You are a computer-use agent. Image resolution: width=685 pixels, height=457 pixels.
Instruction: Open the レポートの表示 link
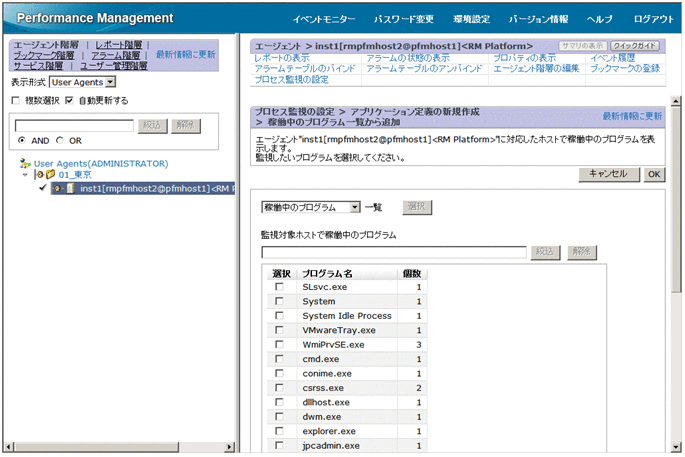tap(282, 58)
